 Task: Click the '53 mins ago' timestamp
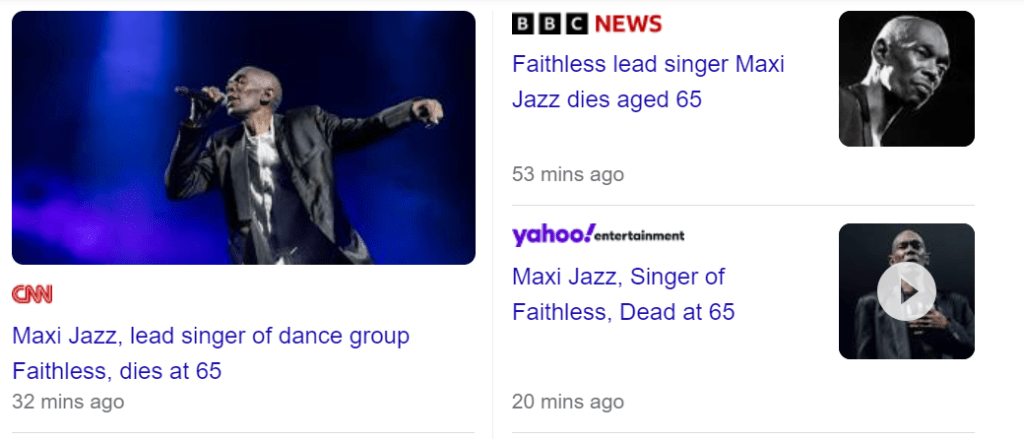tap(567, 174)
